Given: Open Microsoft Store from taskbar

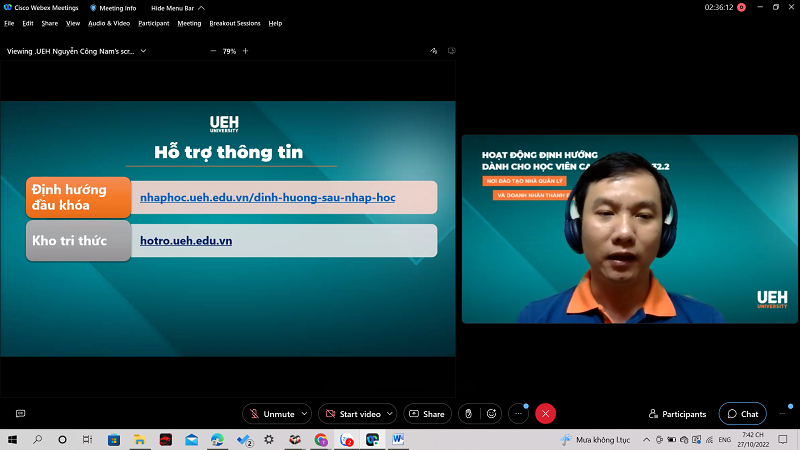Looking at the screenshot, I should (114, 439).
